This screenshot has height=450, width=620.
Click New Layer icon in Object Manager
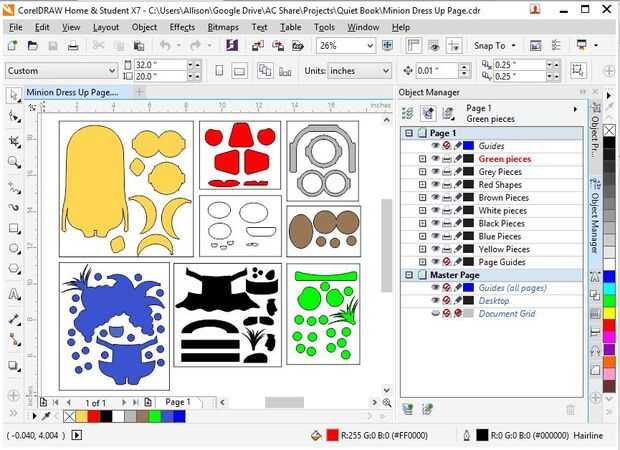408,409
